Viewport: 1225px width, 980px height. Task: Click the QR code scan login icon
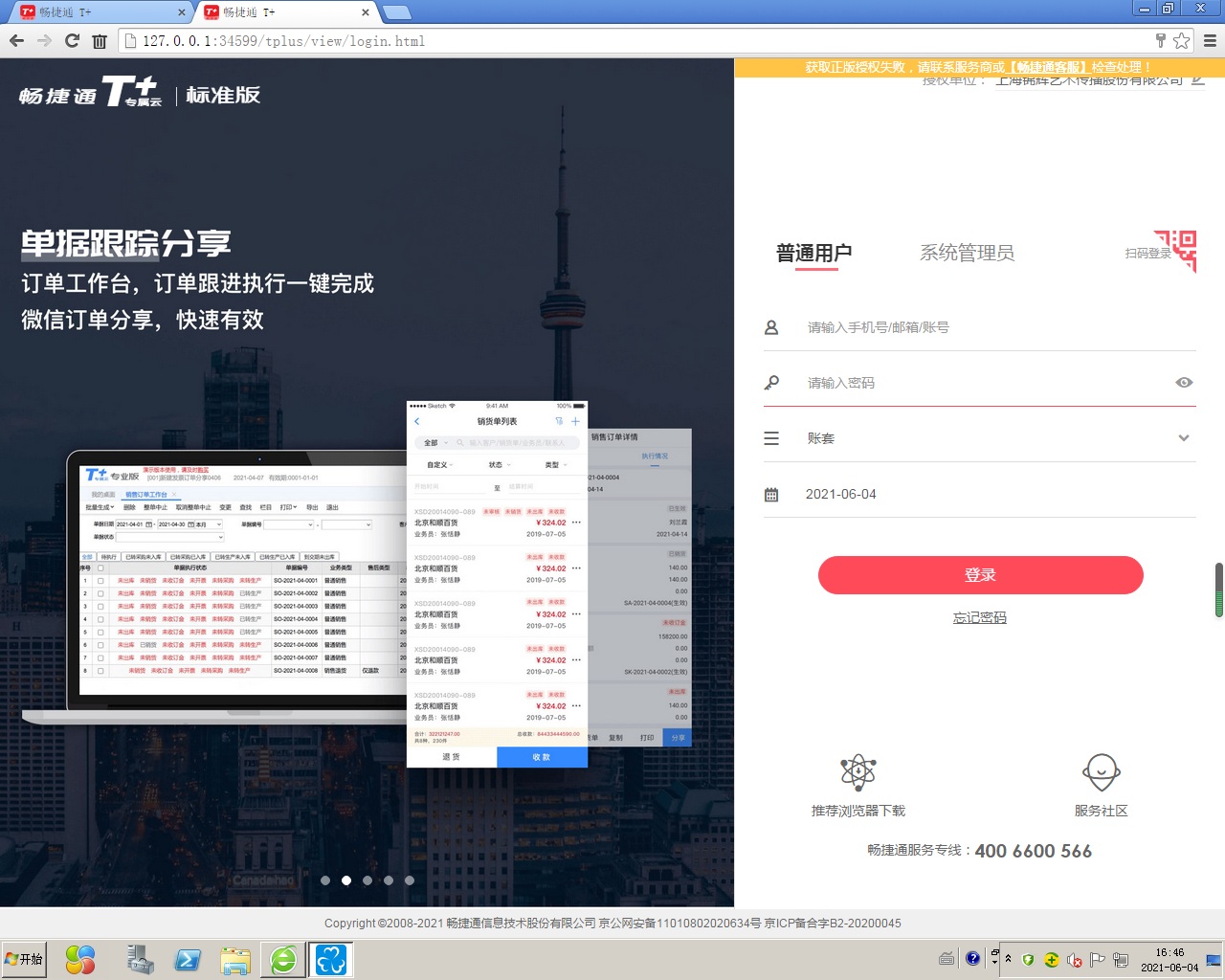click(1175, 252)
